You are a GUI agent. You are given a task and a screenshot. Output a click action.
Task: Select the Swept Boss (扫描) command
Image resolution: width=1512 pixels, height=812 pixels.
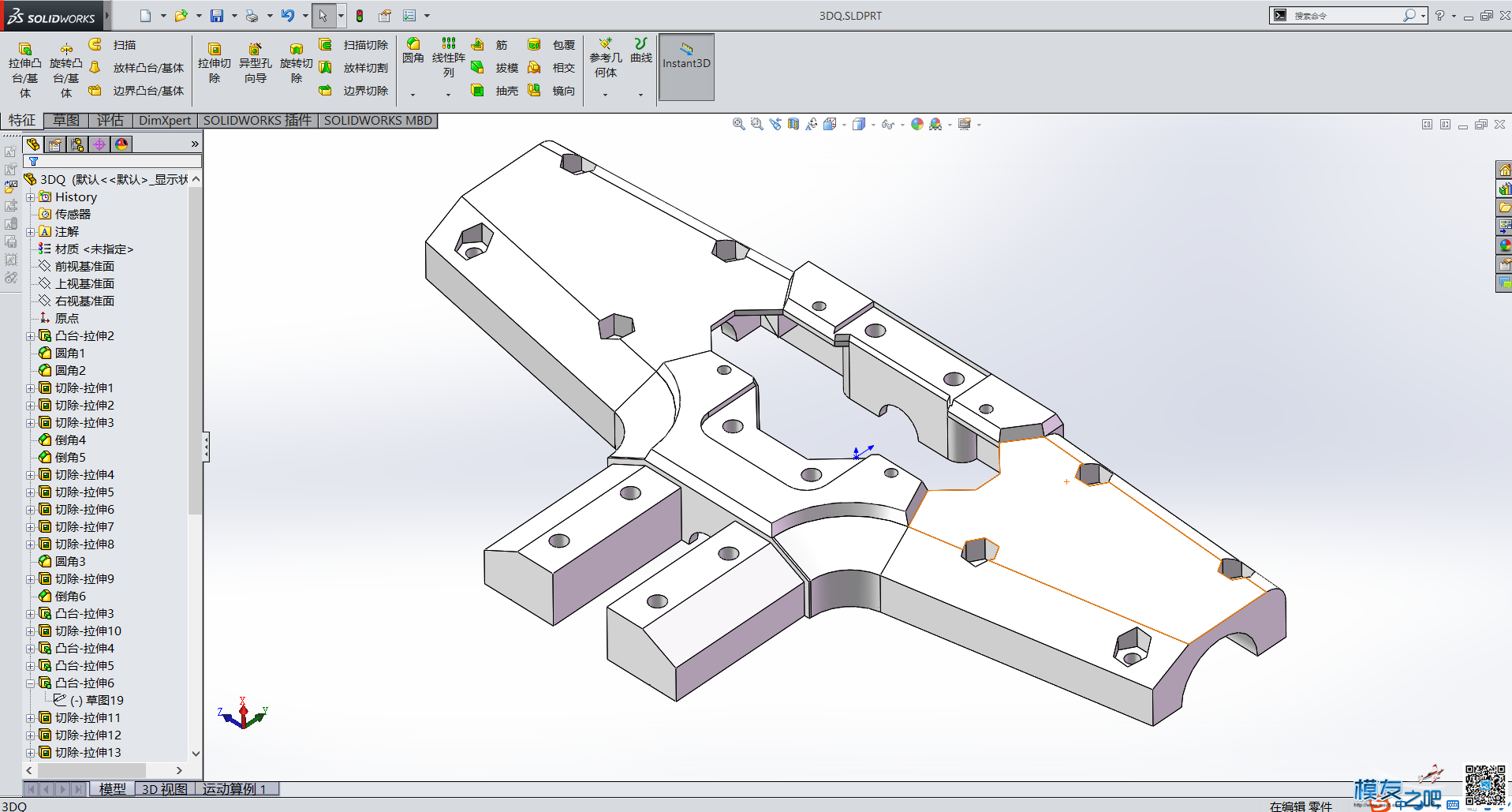(x=112, y=45)
